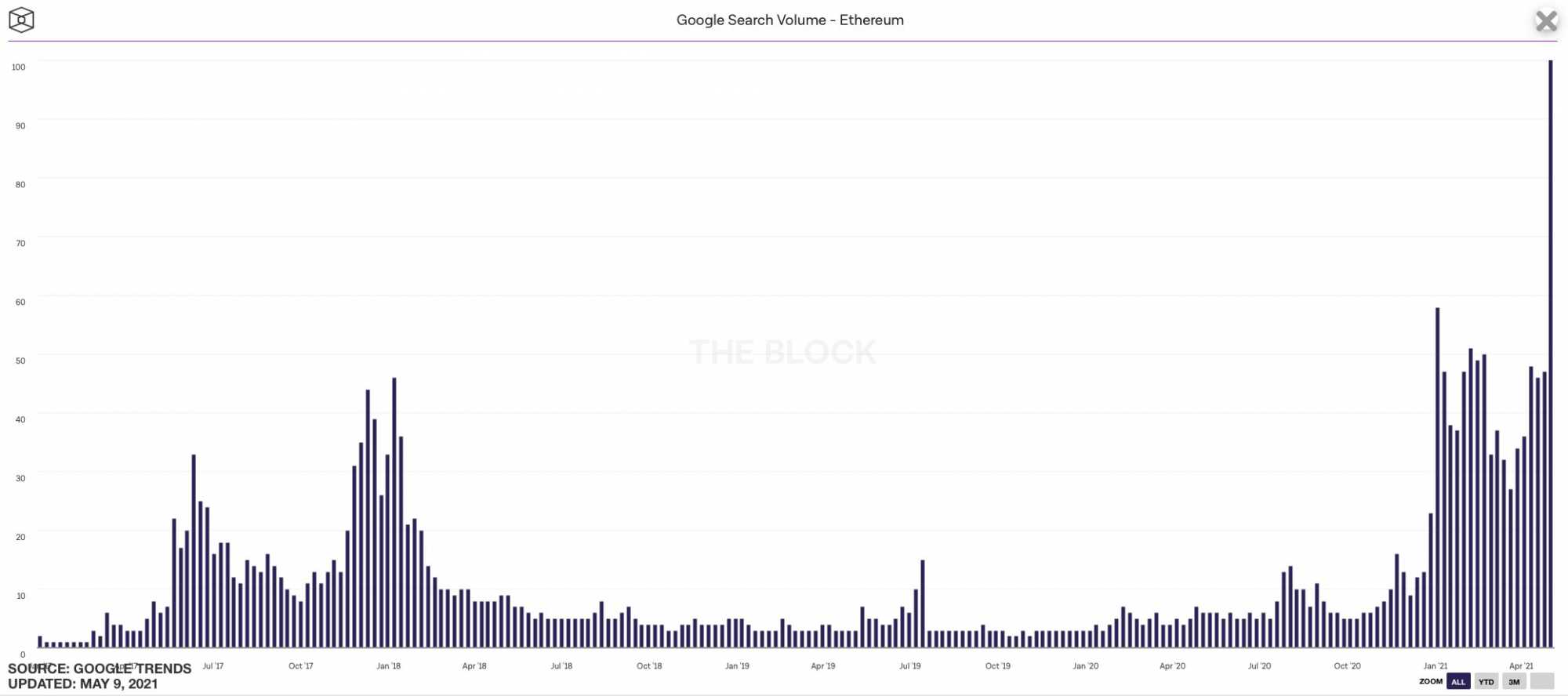Click THE BLOCK watermark in chart center
This screenshot has height=696, width=1568.
(x=782, y=353)
